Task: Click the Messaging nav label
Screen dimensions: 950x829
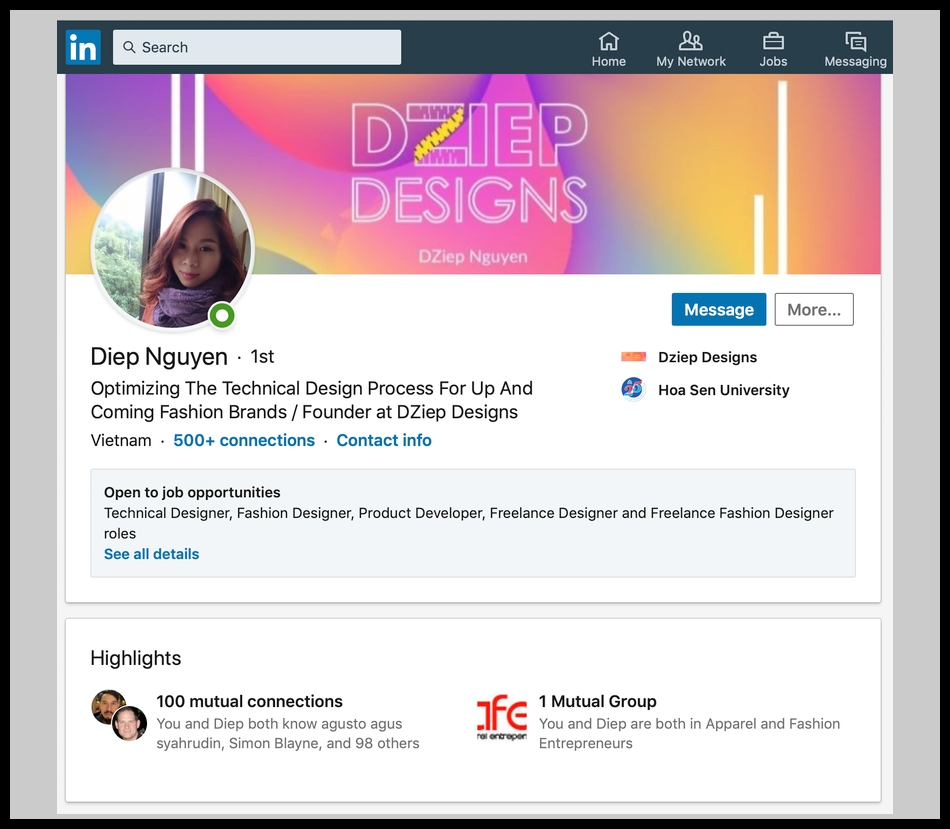Action: click(x=855, y=61)
